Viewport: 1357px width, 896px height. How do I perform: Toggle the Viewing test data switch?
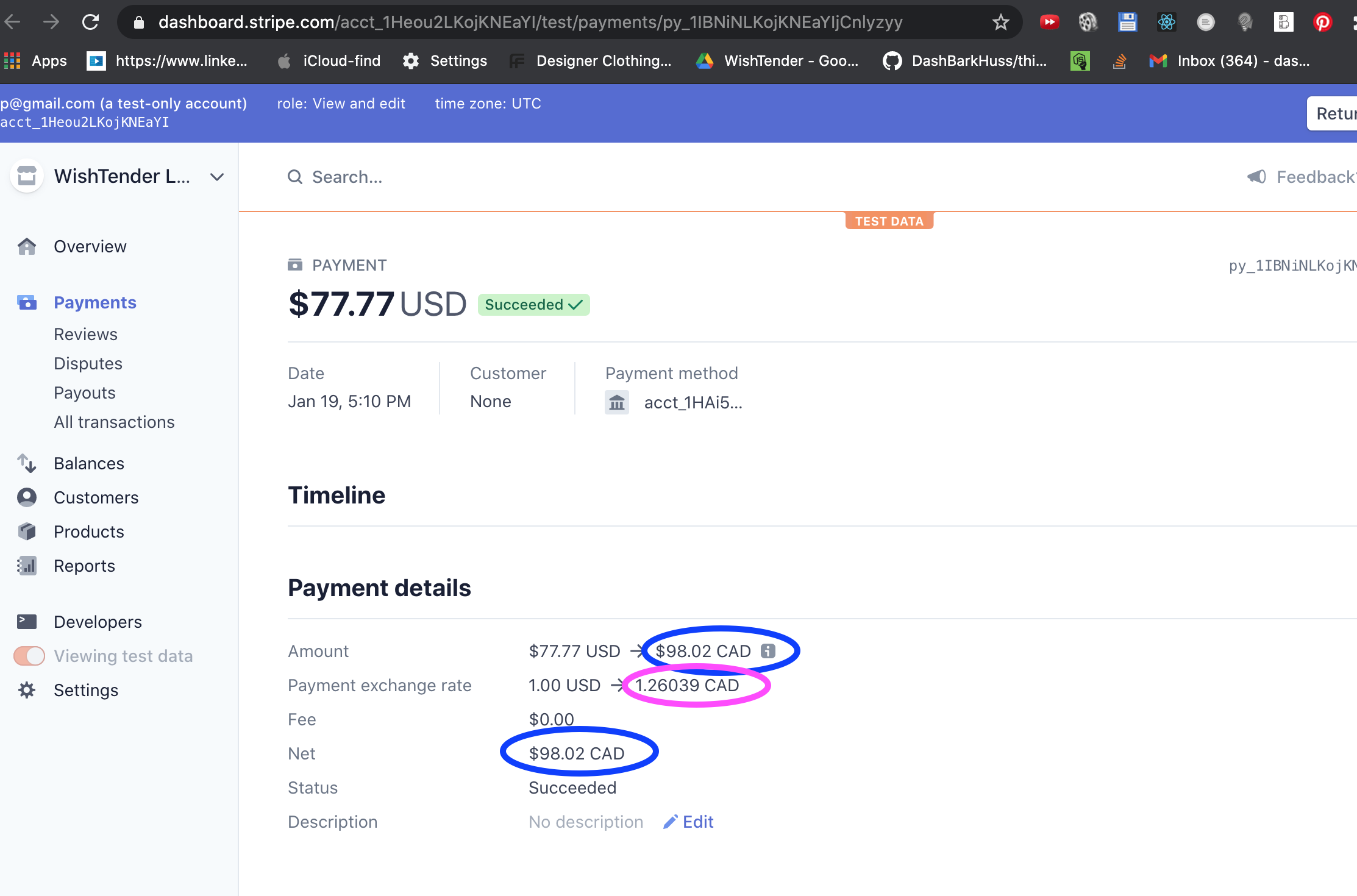point(29,656)
